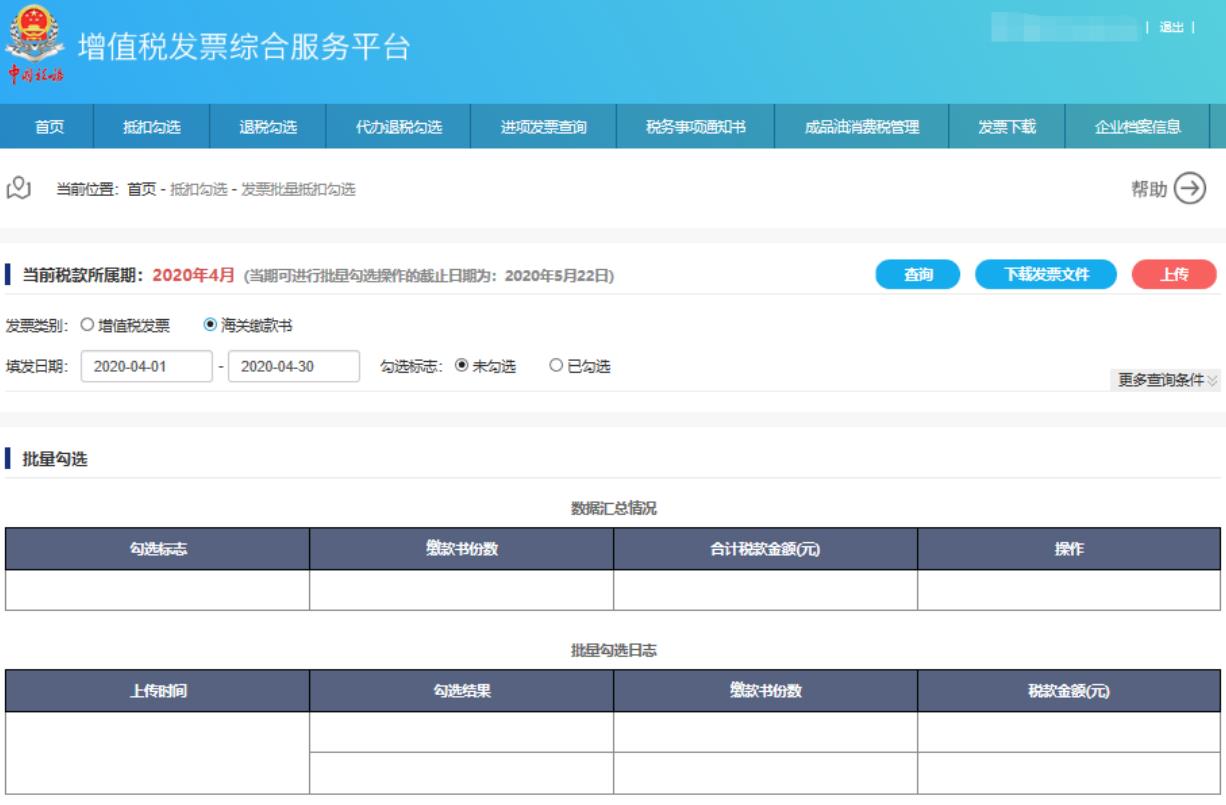The width and height of the screenshot is (1226, 805).
Task: Click the start date field 2020-04-01
Action: [x=146, y=366]
